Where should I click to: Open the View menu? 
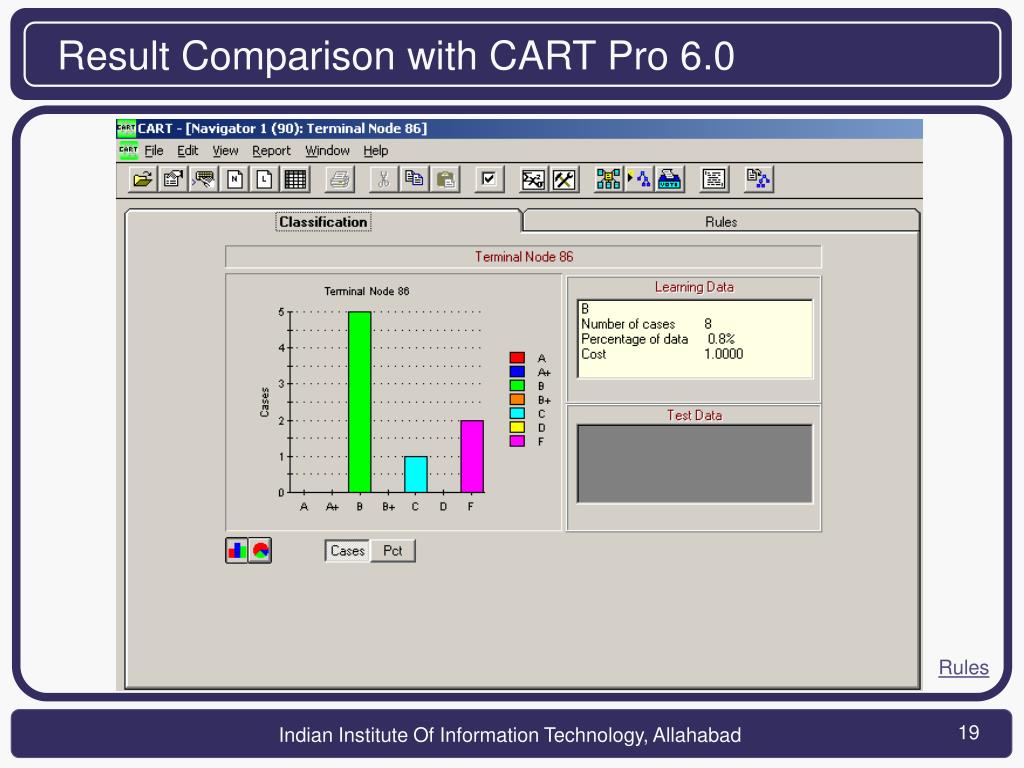225,151
